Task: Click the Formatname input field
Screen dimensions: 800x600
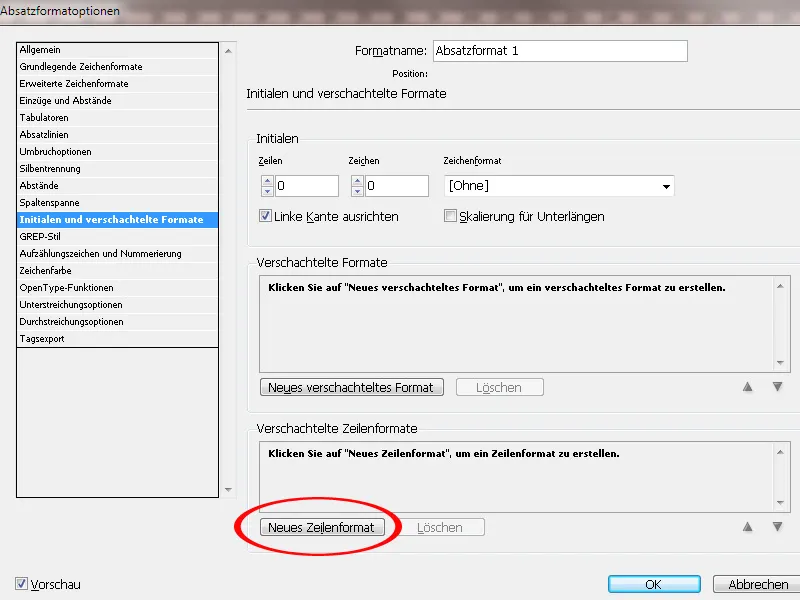Action: click(560, 51)
